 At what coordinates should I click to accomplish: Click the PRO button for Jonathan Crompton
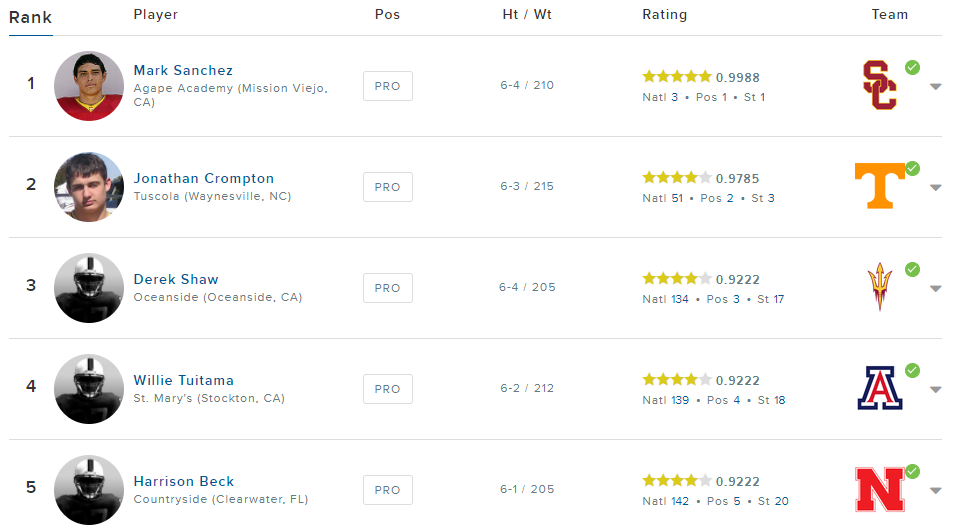[x=387, y=187]
